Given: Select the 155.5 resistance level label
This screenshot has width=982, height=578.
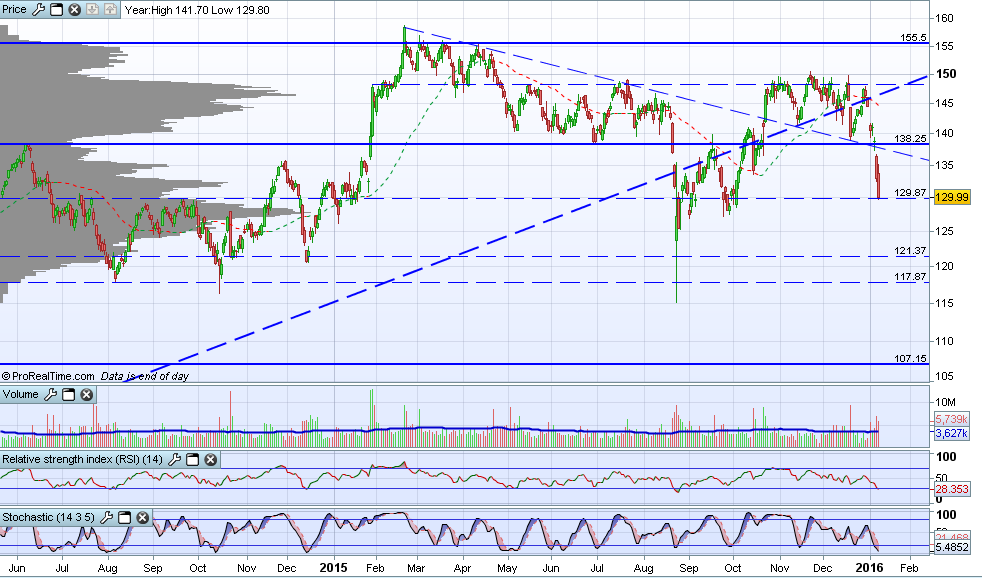Looking at the screenshot, I should coord(913,38).
